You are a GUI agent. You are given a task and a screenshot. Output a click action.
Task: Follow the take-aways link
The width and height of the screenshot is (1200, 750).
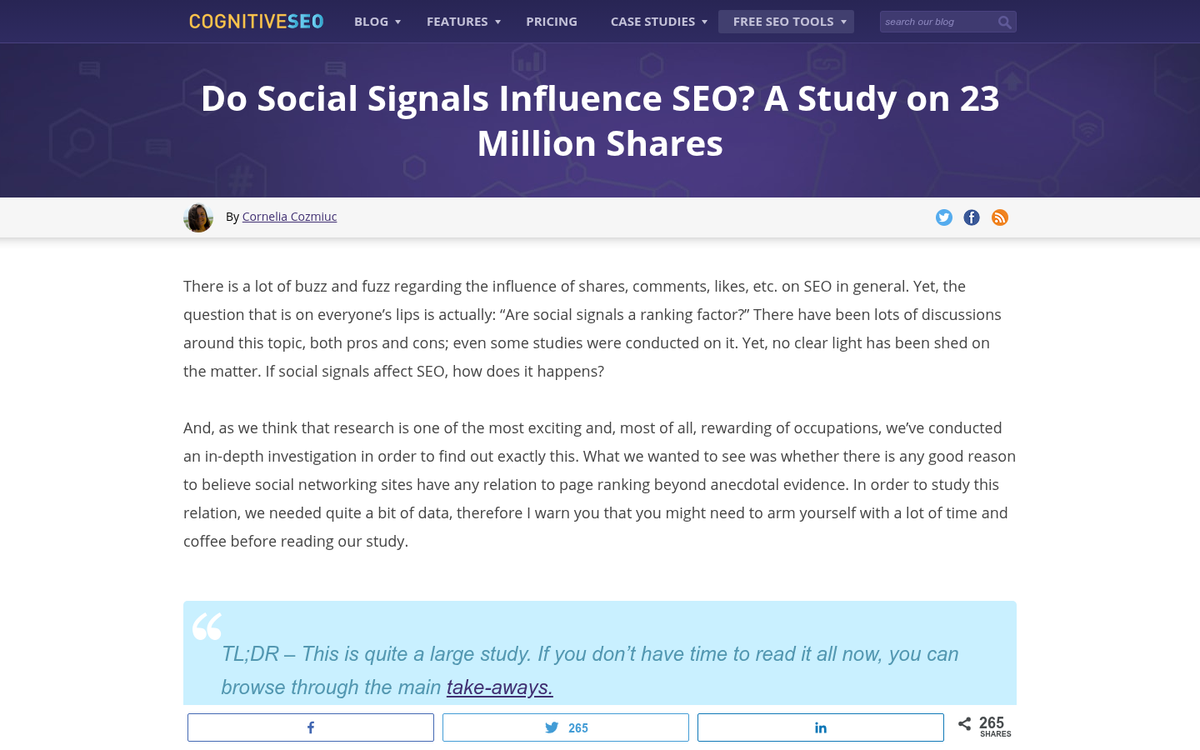pyautogui.click(x=499, y=687)
